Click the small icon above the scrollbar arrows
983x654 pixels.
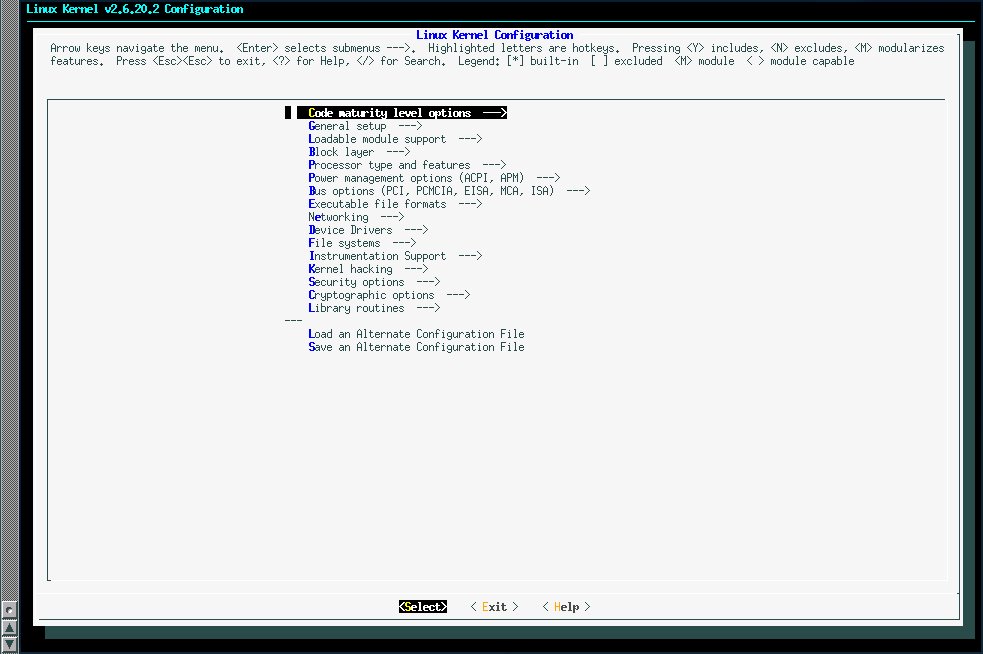[9, 609]
